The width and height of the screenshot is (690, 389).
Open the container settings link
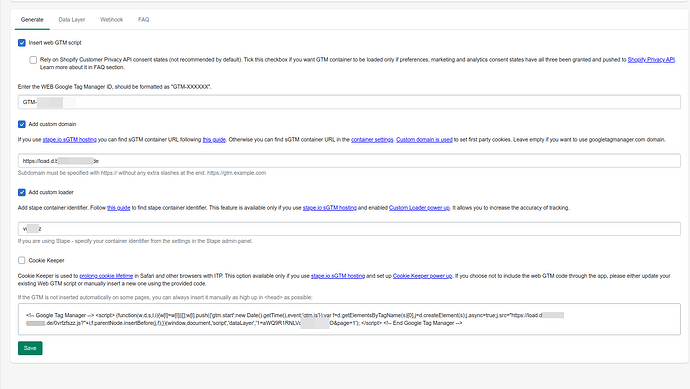click(x=372, y=140)
